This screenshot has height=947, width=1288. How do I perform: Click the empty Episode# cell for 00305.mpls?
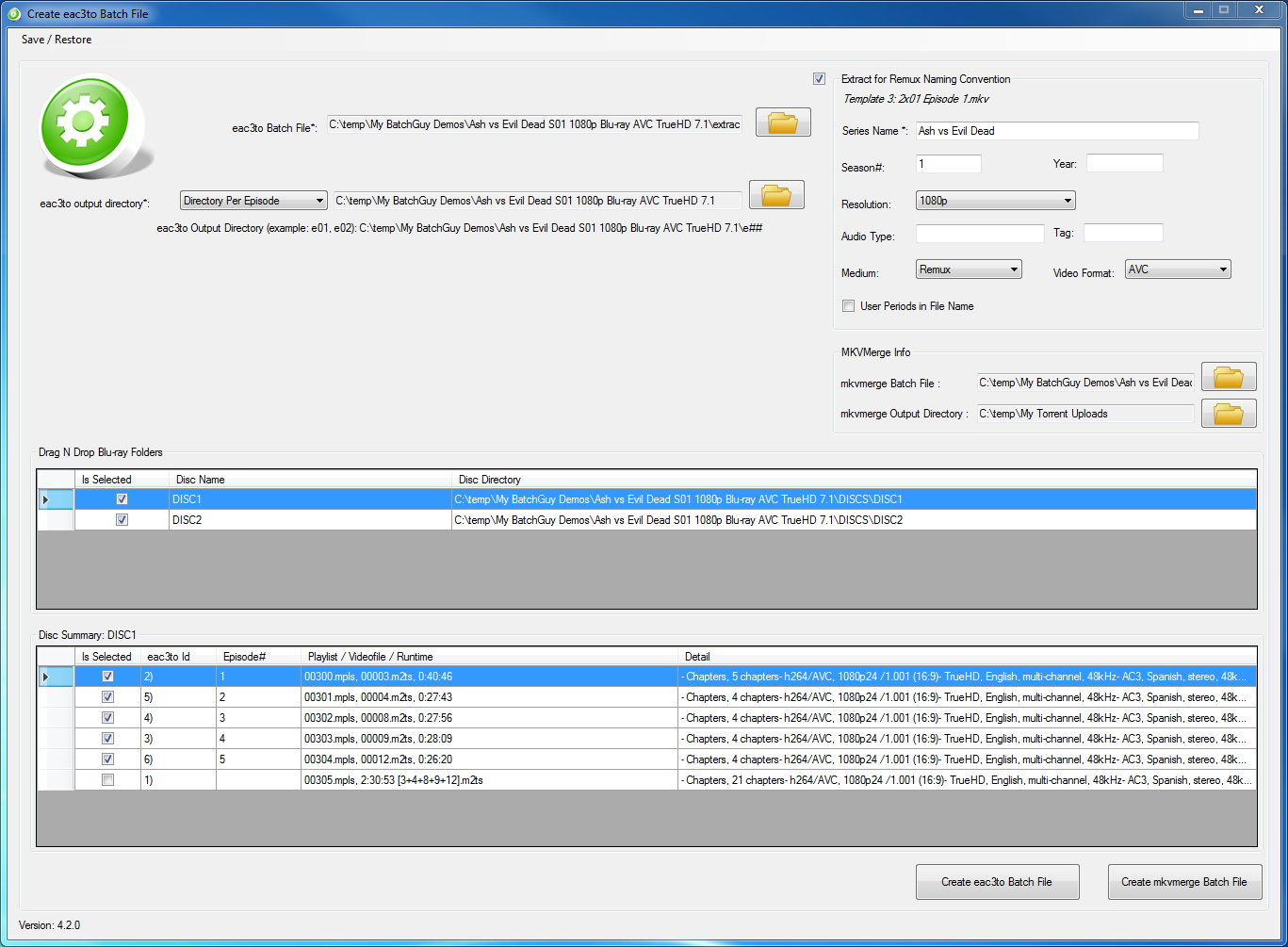[258, 780]
